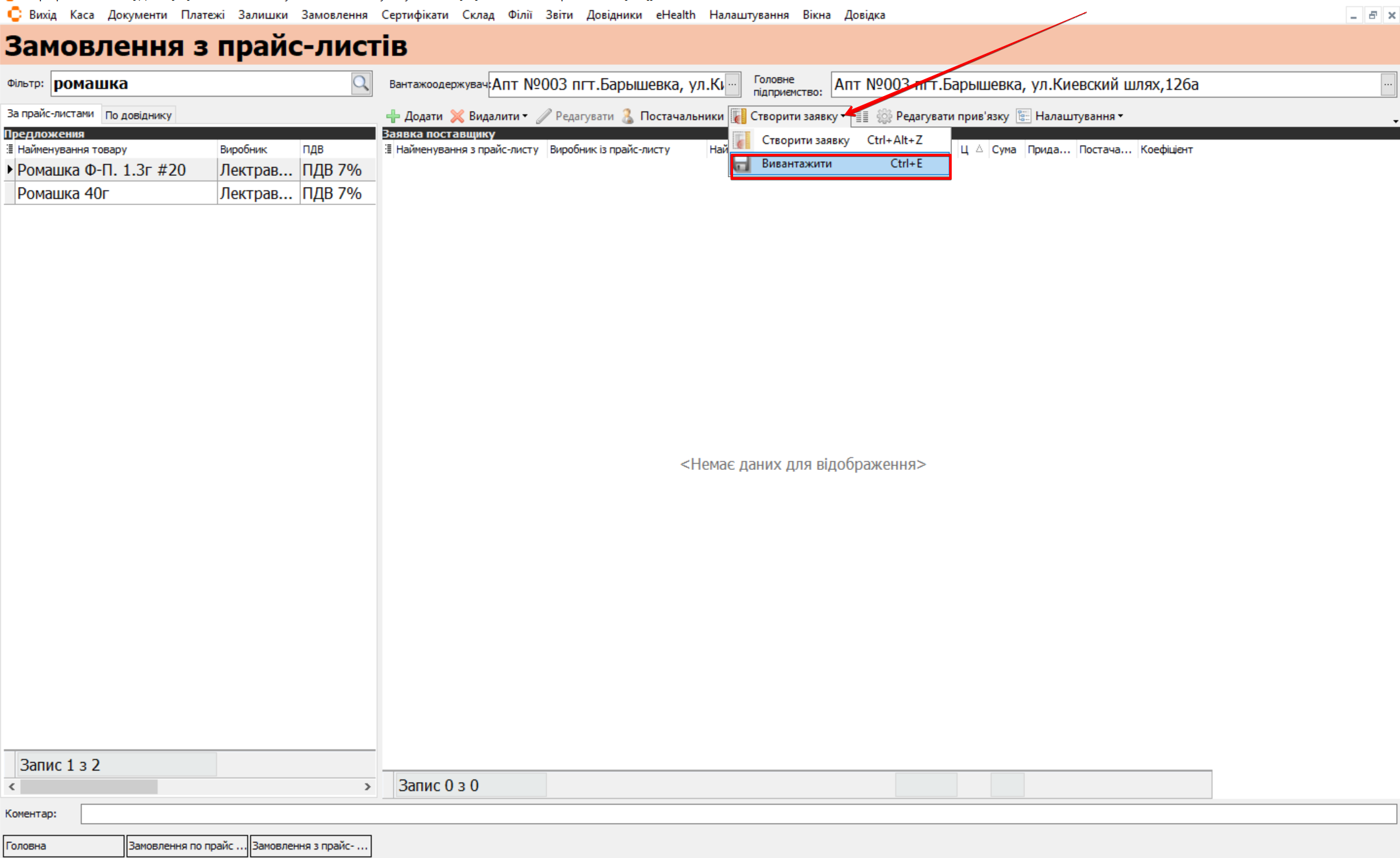Open the Головне підприємство ellipsis selector
Screen dimensions: 1400x858
pos(1388,84)
